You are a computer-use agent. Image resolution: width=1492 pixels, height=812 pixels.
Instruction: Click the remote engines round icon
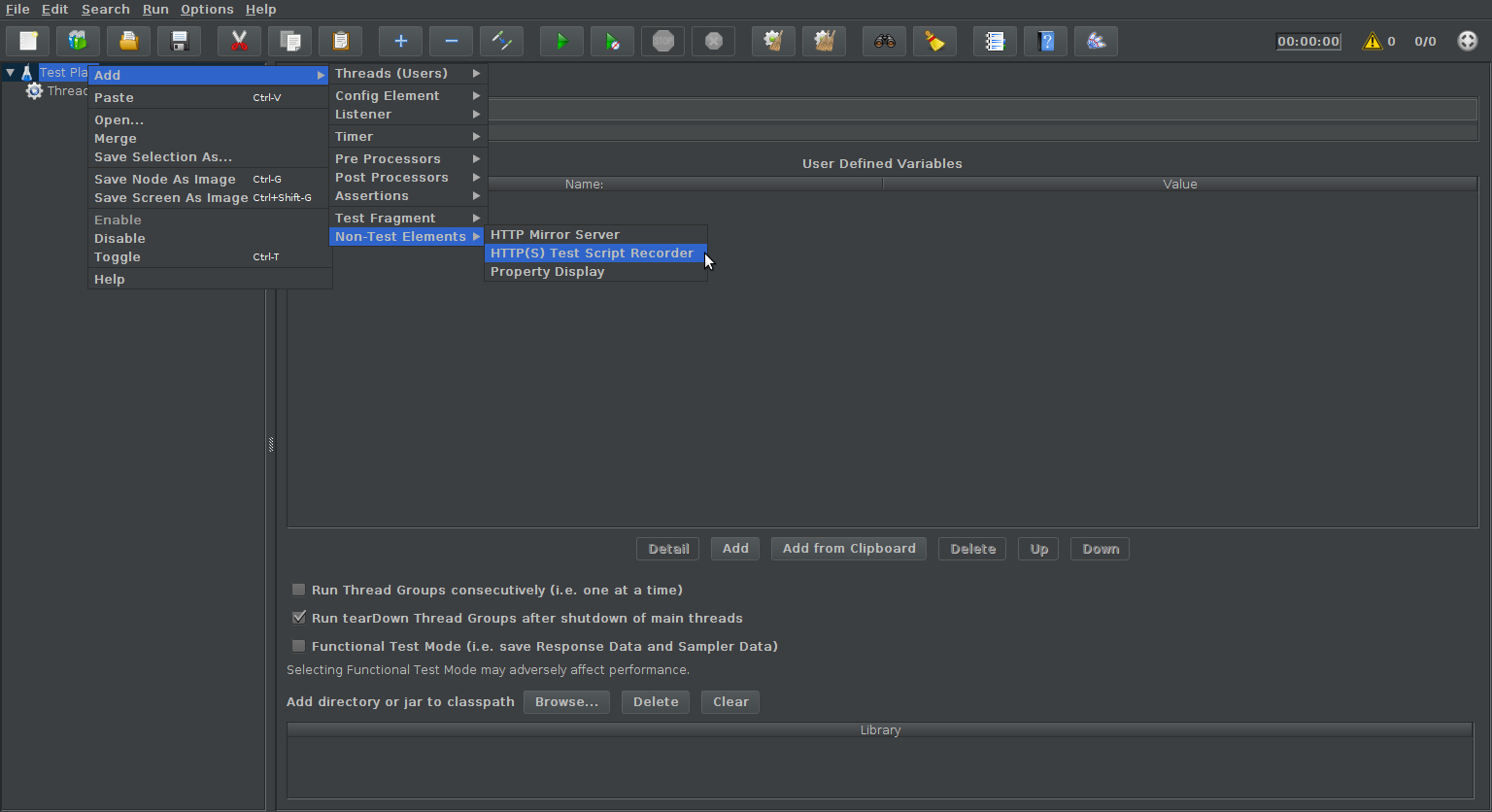[1468, 41]
